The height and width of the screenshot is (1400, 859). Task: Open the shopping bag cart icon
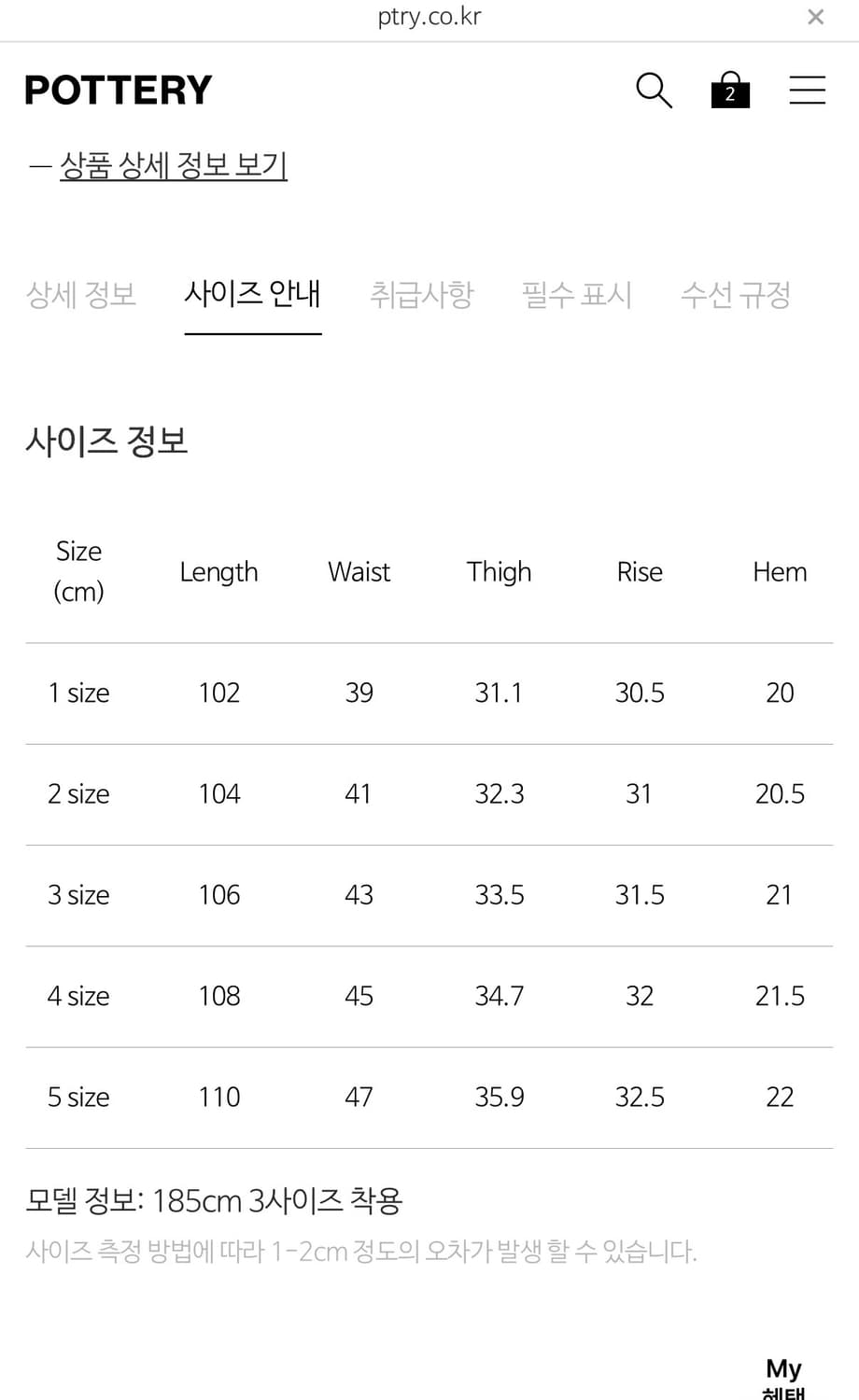tap(730, 91)
